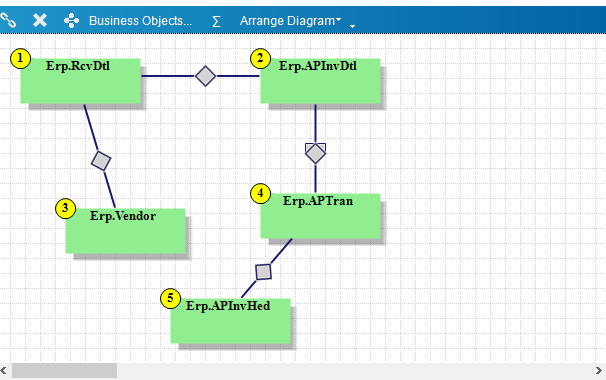Click the sigma summary icon
Screen dimensions: 606x380
pyautogui.click(x=216, y=21)
